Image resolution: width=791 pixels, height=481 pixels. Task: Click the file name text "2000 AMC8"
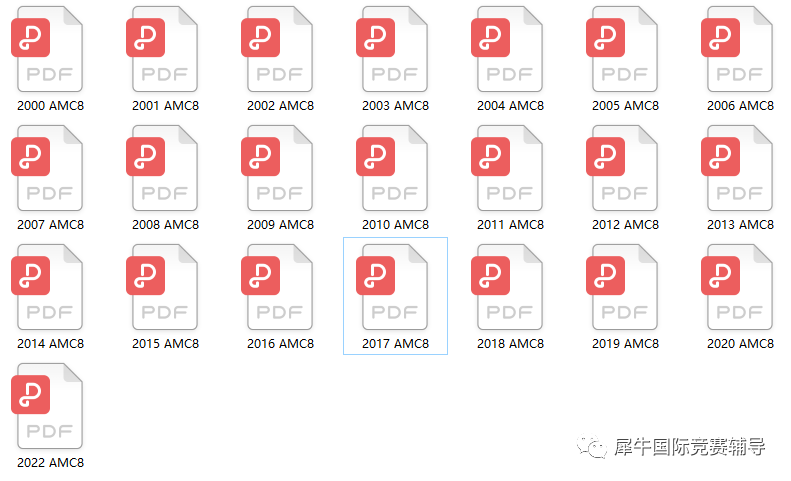tap(50, 105)
